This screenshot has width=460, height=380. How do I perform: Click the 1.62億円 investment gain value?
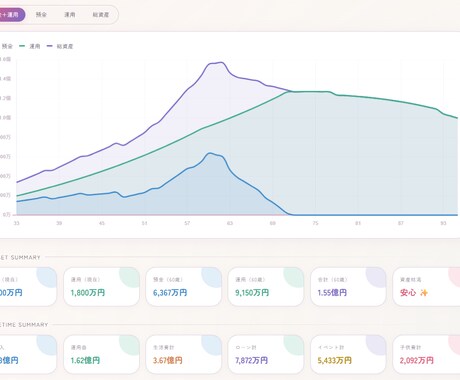click(85, 360)
